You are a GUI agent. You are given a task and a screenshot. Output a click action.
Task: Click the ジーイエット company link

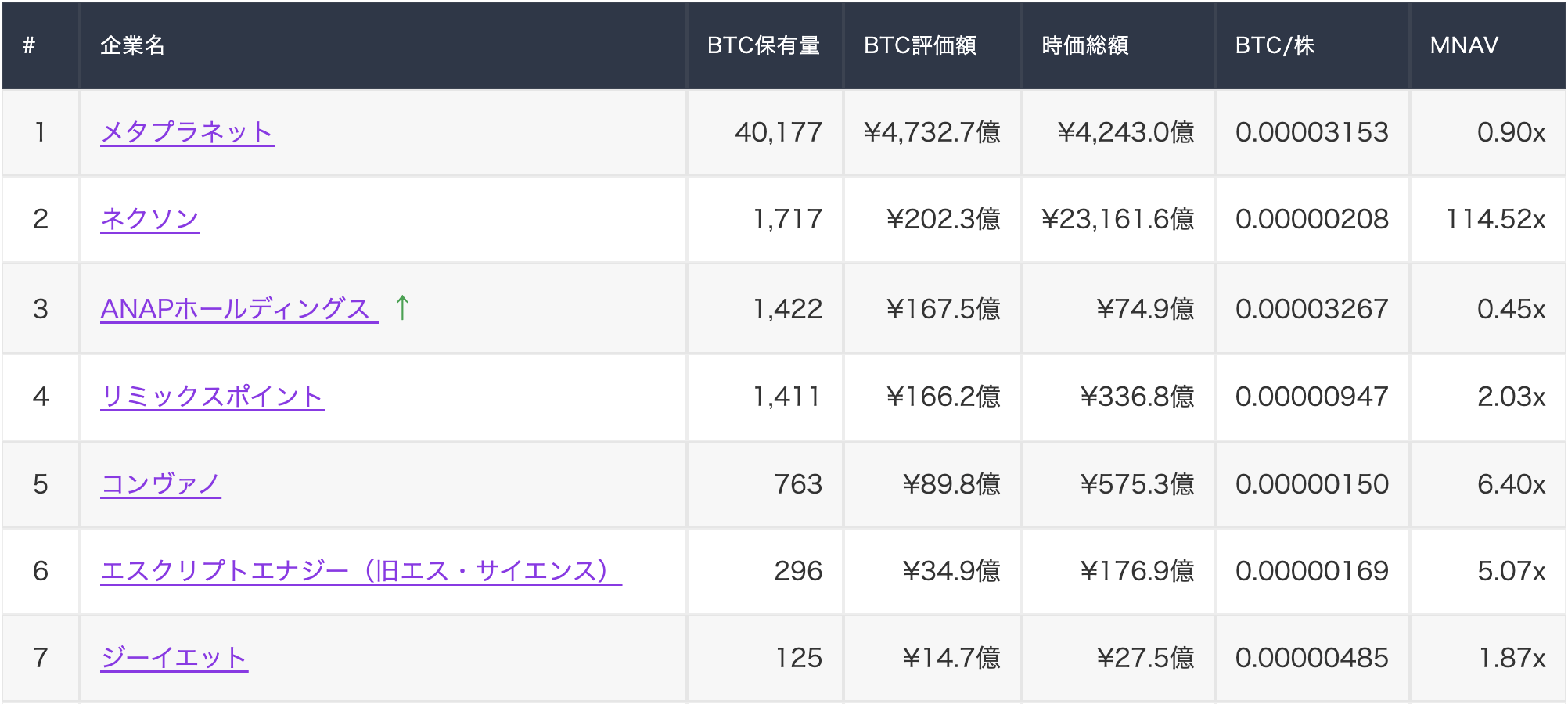point(174,658)
